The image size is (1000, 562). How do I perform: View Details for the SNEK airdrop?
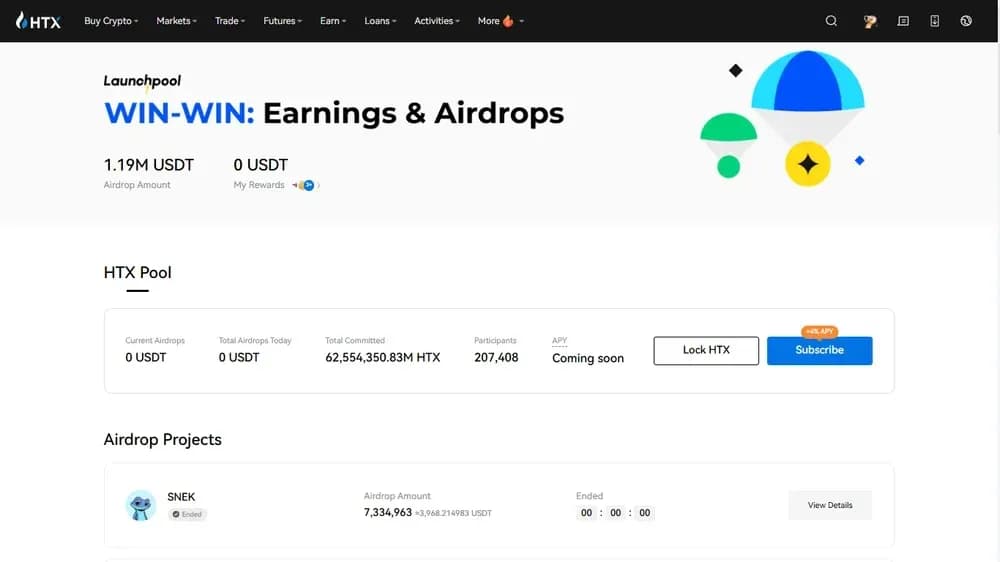point(830,505)
